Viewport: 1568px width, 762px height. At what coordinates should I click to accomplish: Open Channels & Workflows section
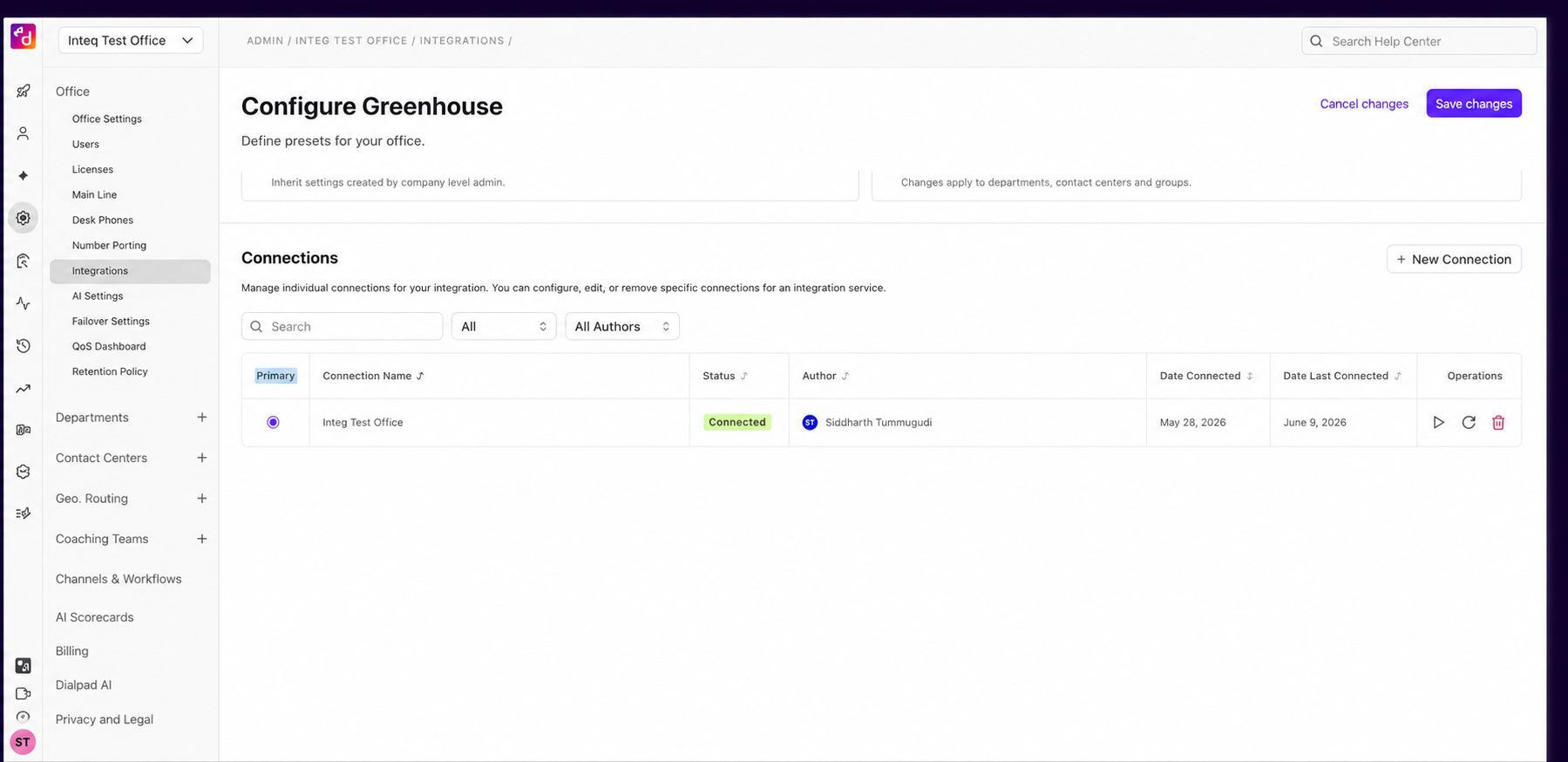[x=119, y=579]
